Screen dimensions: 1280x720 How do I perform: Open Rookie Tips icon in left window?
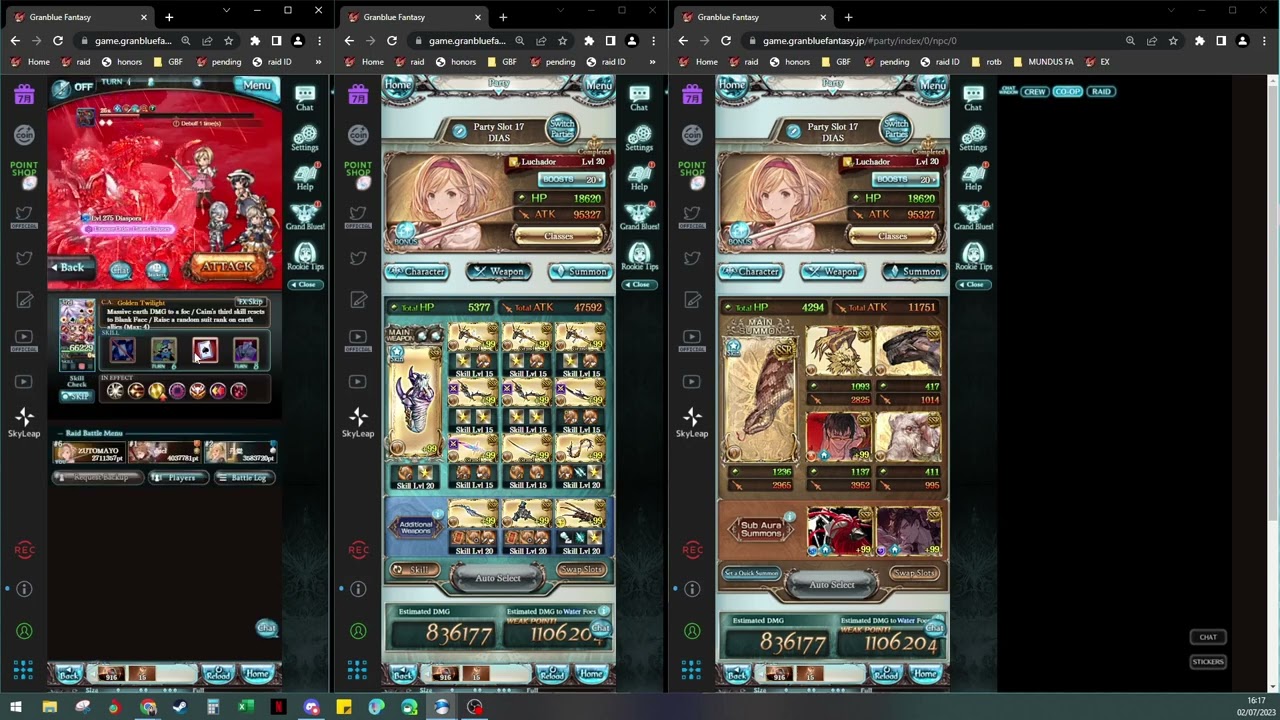click(305, 257)
